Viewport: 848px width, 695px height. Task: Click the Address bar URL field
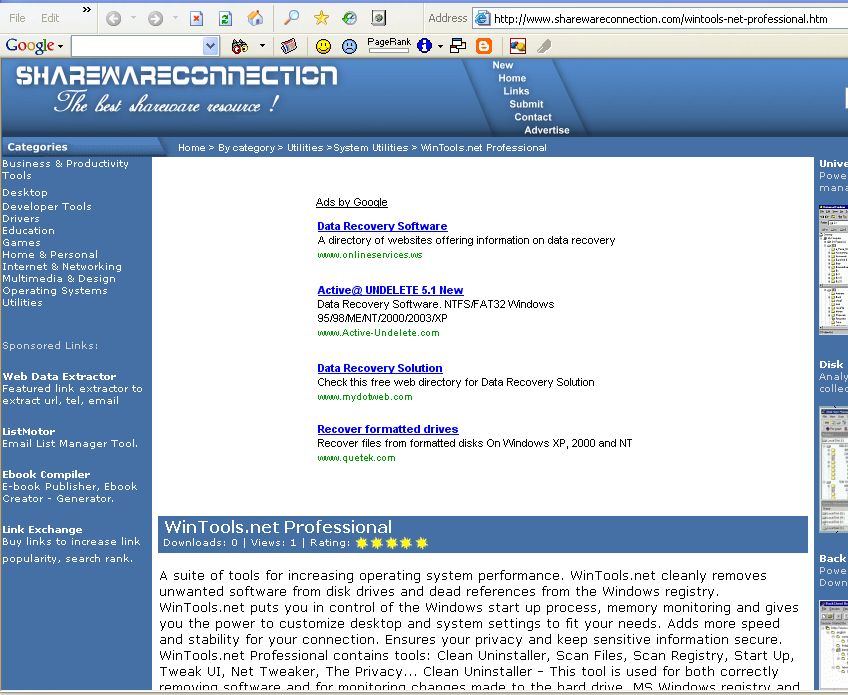(x=660, y=19)
